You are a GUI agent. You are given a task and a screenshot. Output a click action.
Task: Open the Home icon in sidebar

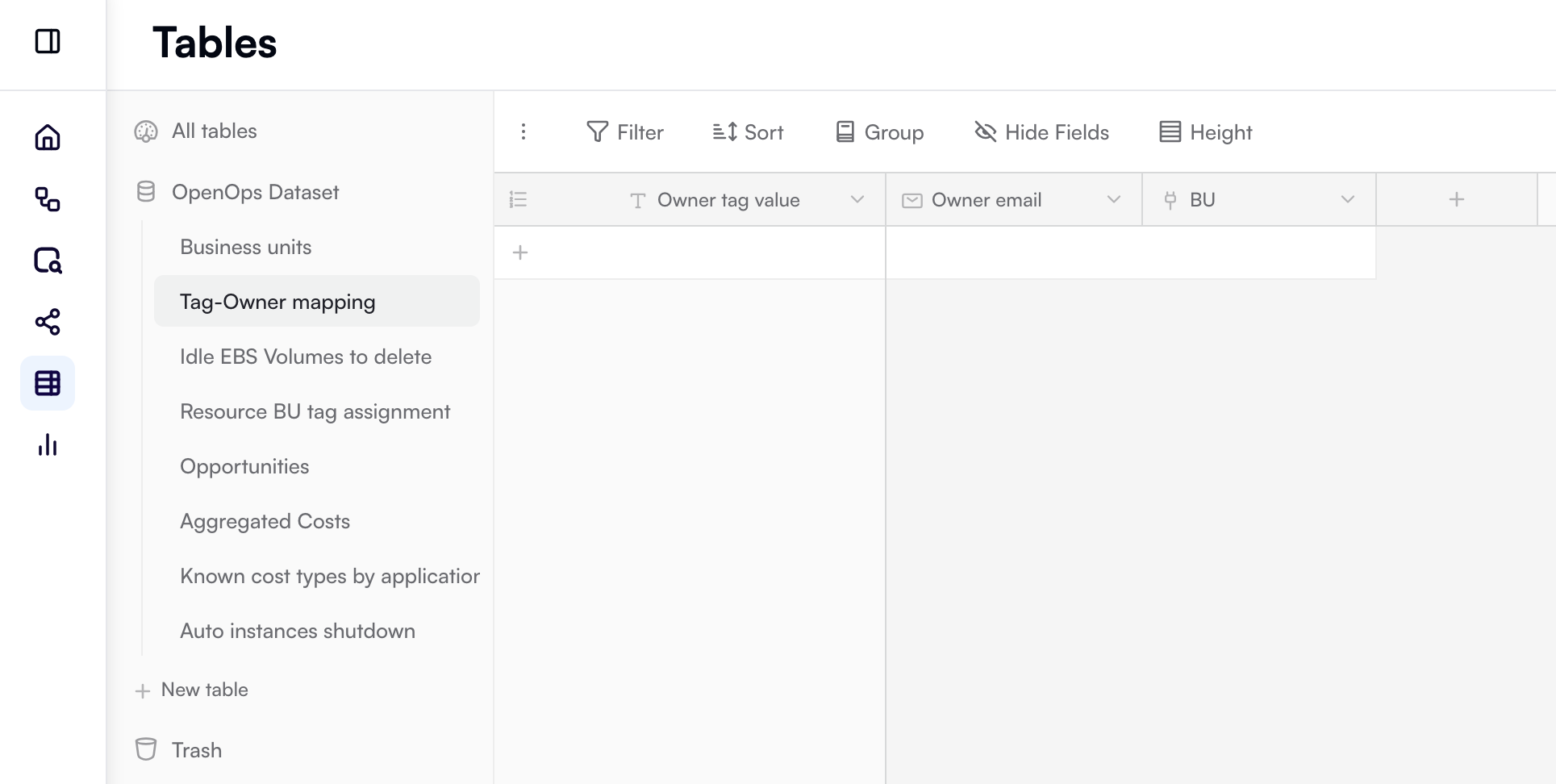pyautogui.click(x=48, y=138)
